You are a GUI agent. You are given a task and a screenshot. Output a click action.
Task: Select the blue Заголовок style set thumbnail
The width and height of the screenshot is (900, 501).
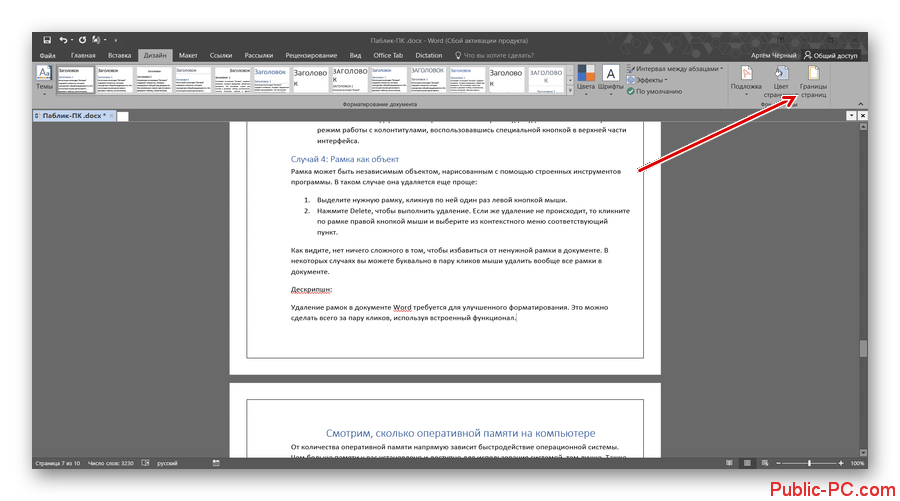[x=270, y=80]
